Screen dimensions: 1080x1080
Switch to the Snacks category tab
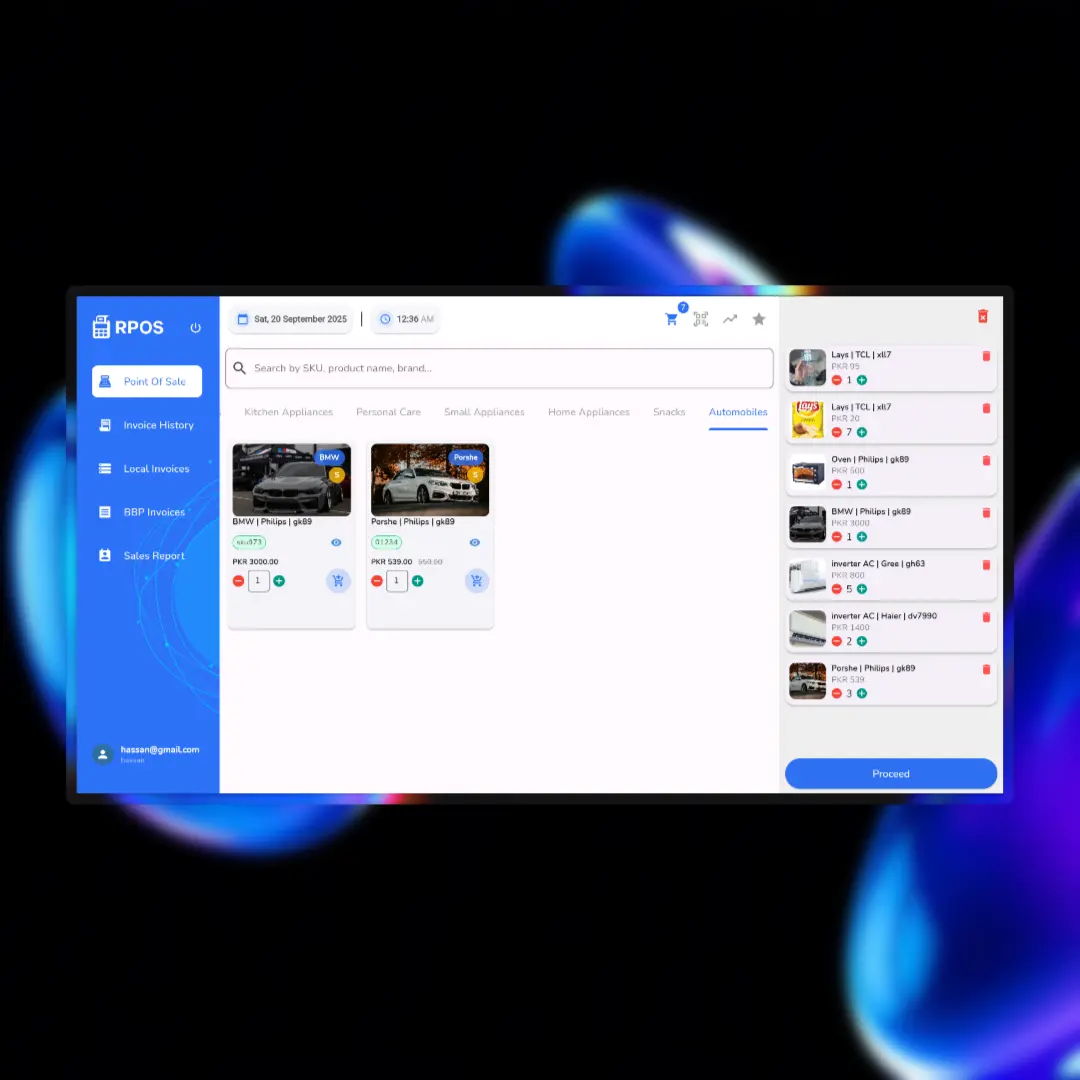pos(669,412)
